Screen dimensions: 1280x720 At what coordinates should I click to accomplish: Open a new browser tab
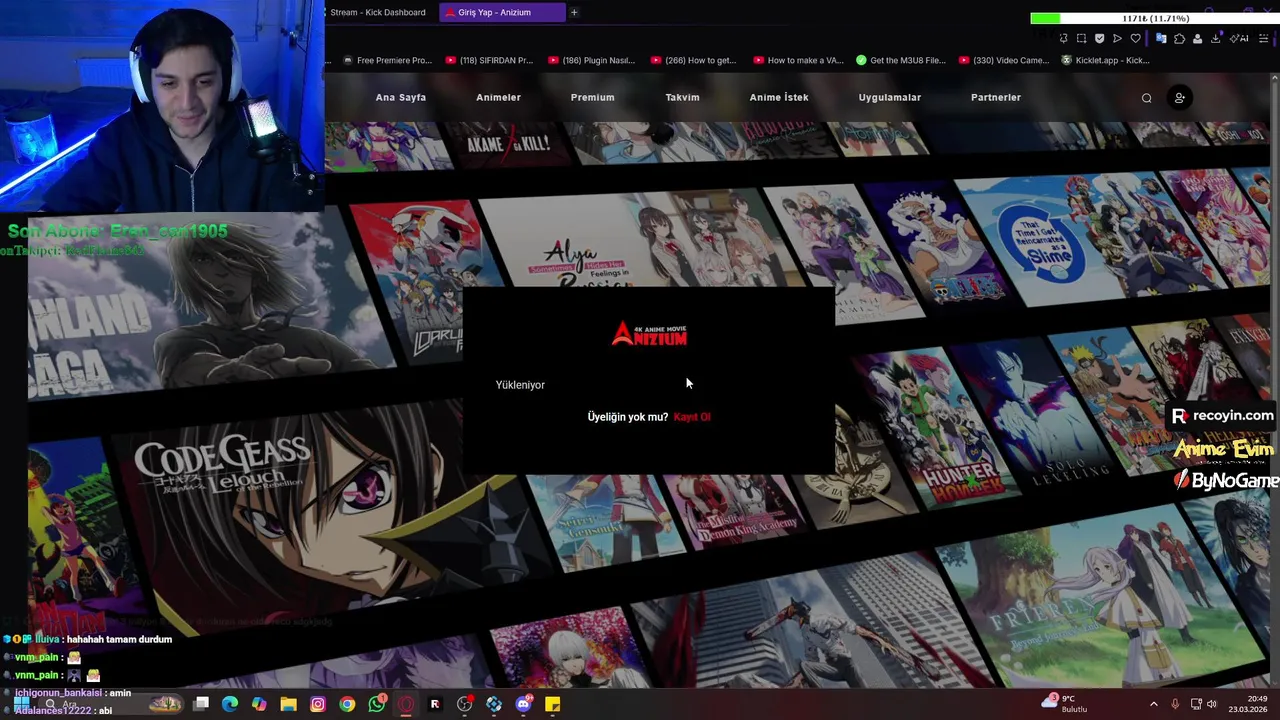[574, 12]
